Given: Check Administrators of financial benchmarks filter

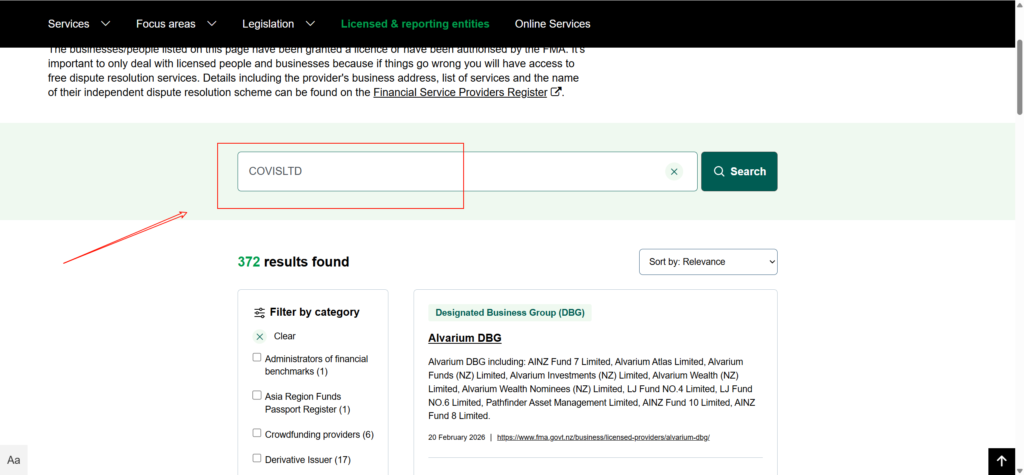Looking at the screenshot, I should (257, 358).
